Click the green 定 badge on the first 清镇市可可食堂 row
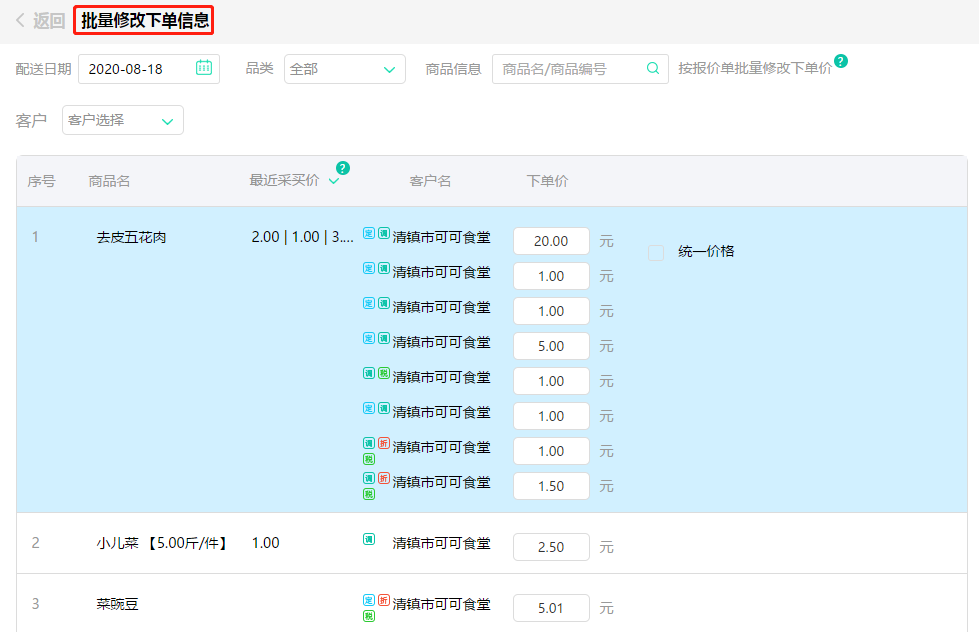The height and width of the screenshot is (632, 979). tap(368, 232)
